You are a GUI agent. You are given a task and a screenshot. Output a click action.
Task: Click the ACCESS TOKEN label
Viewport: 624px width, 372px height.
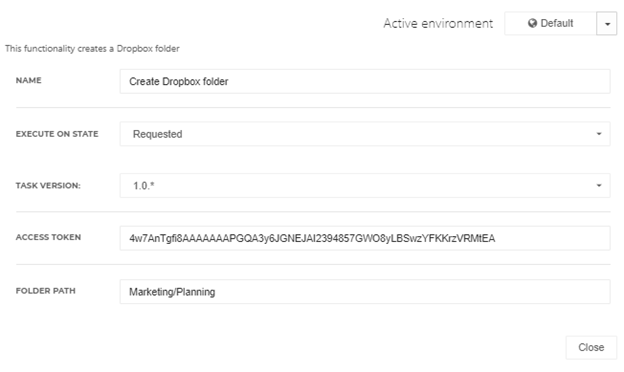[x=48, y=238]
